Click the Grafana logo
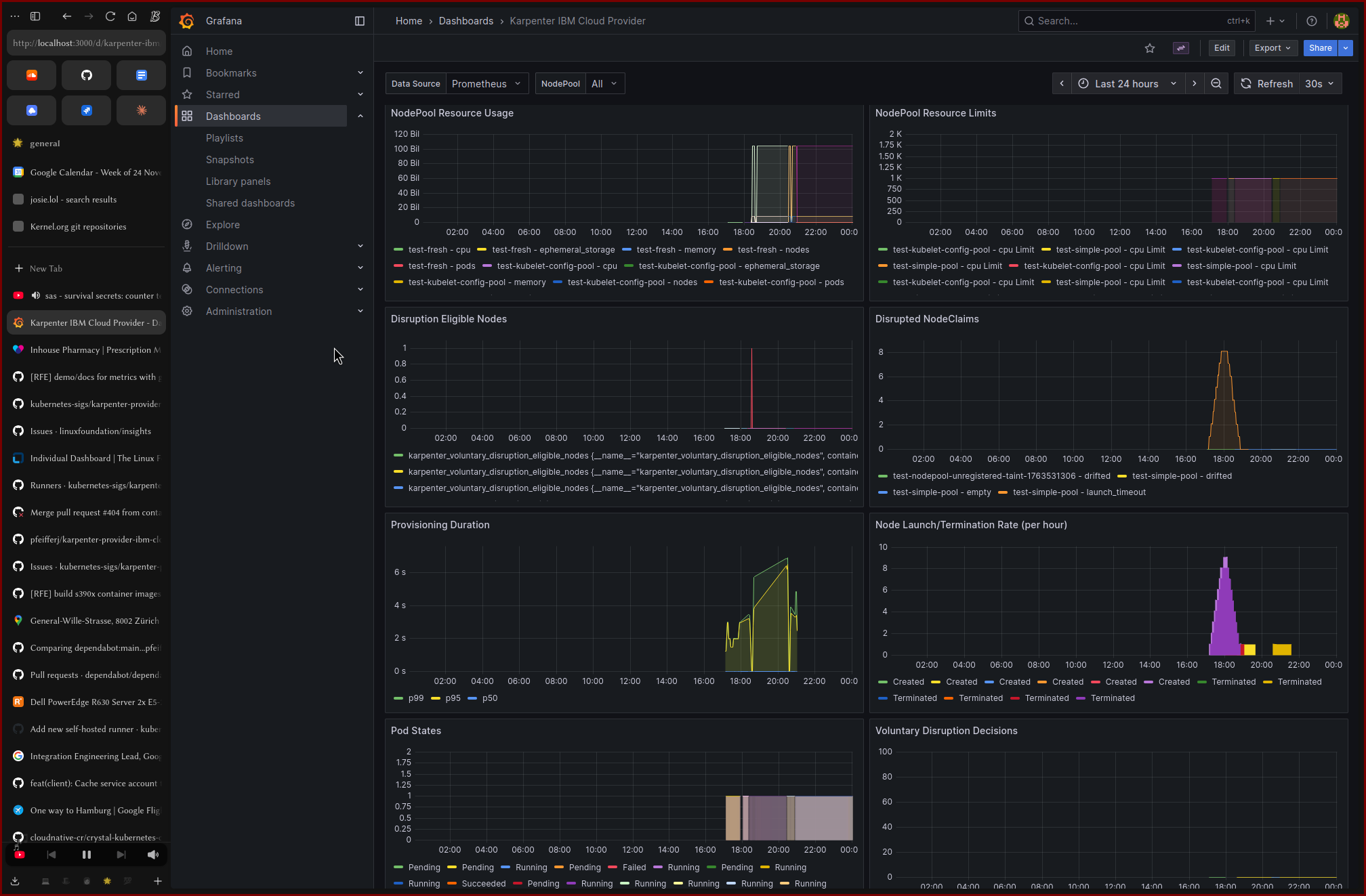 pos(187,21)
